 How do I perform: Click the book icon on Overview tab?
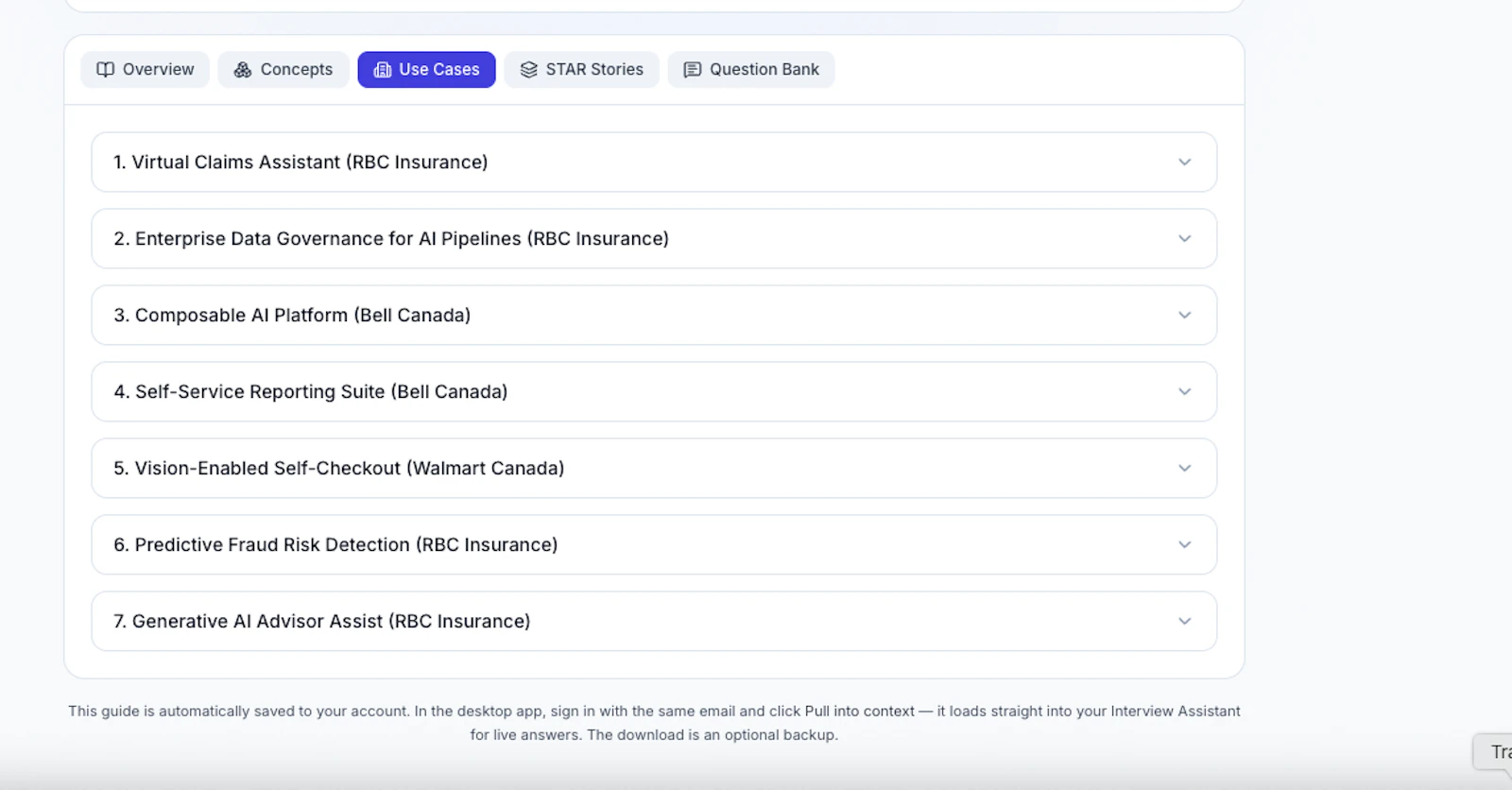[106, 70]
